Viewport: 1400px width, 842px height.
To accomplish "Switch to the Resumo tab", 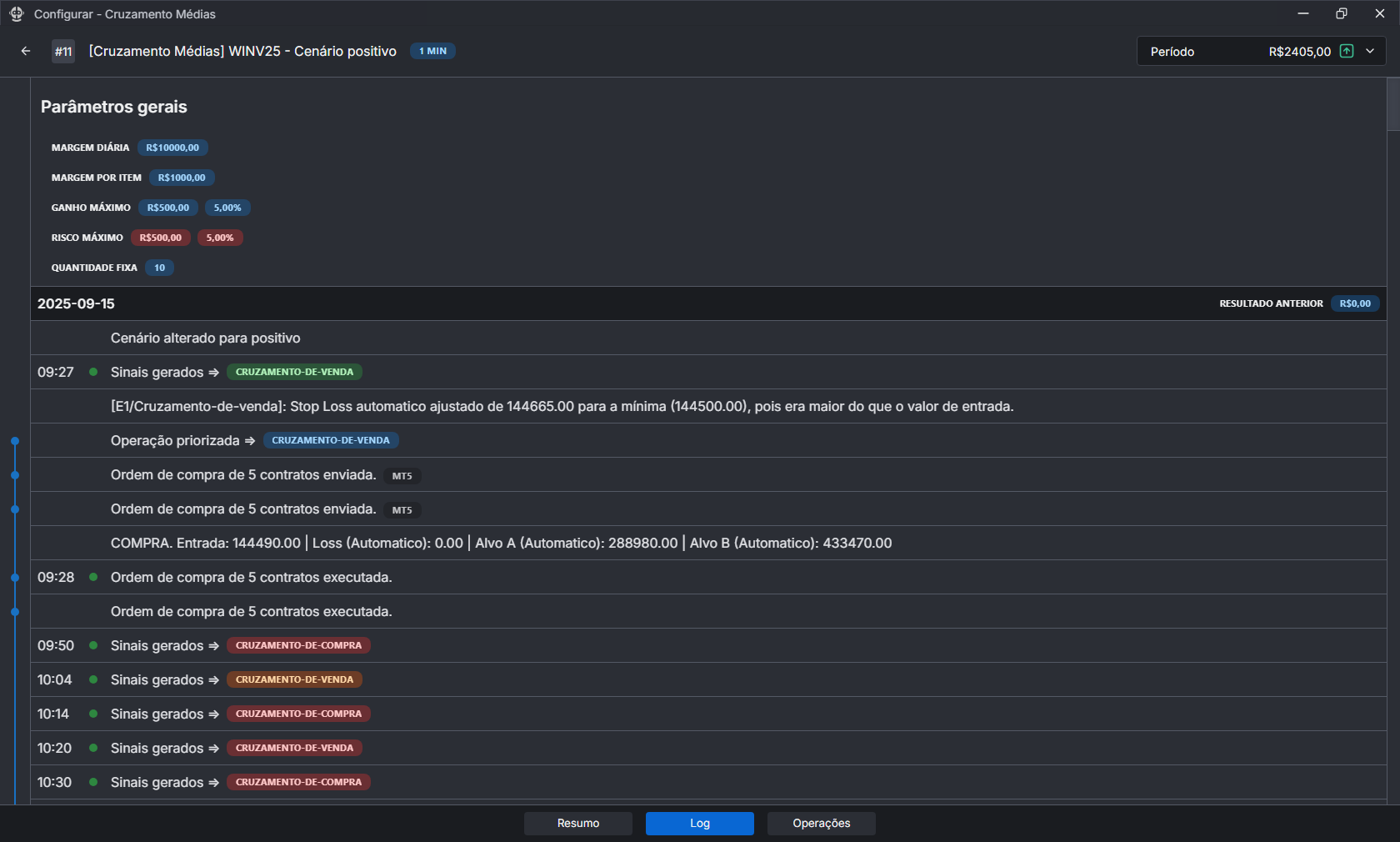I will click(x=577, y=823).
